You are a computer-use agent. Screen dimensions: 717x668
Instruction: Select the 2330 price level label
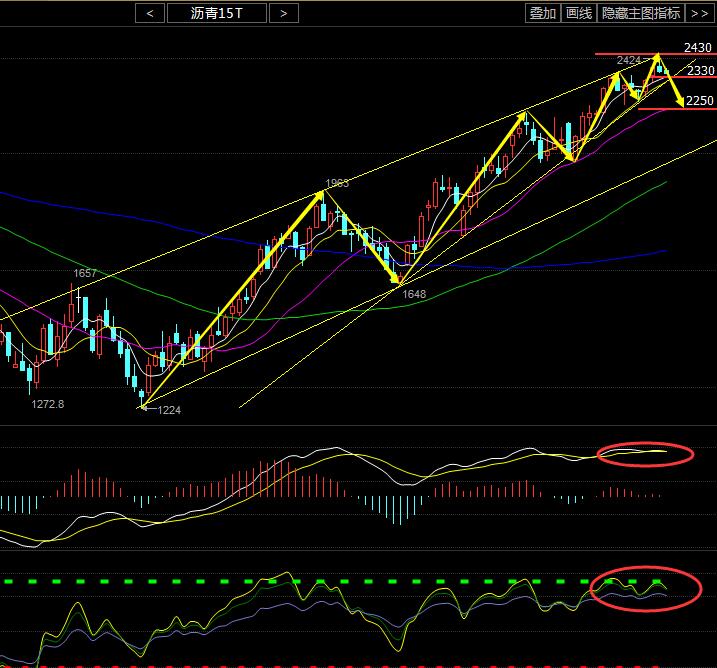coord(700,71)
